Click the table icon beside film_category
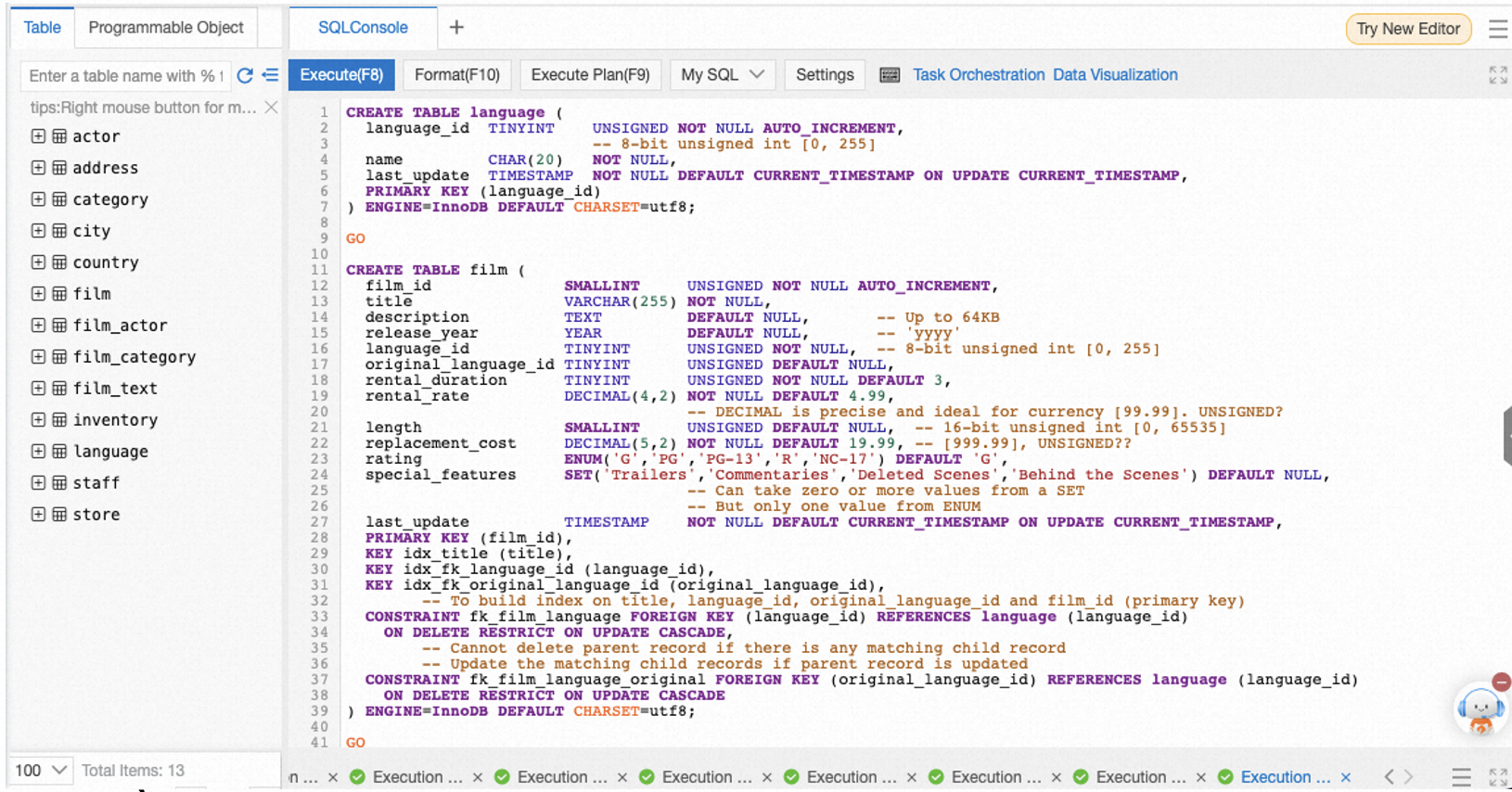The width and height of the screenshot is (1512, 792). [59, 357]
